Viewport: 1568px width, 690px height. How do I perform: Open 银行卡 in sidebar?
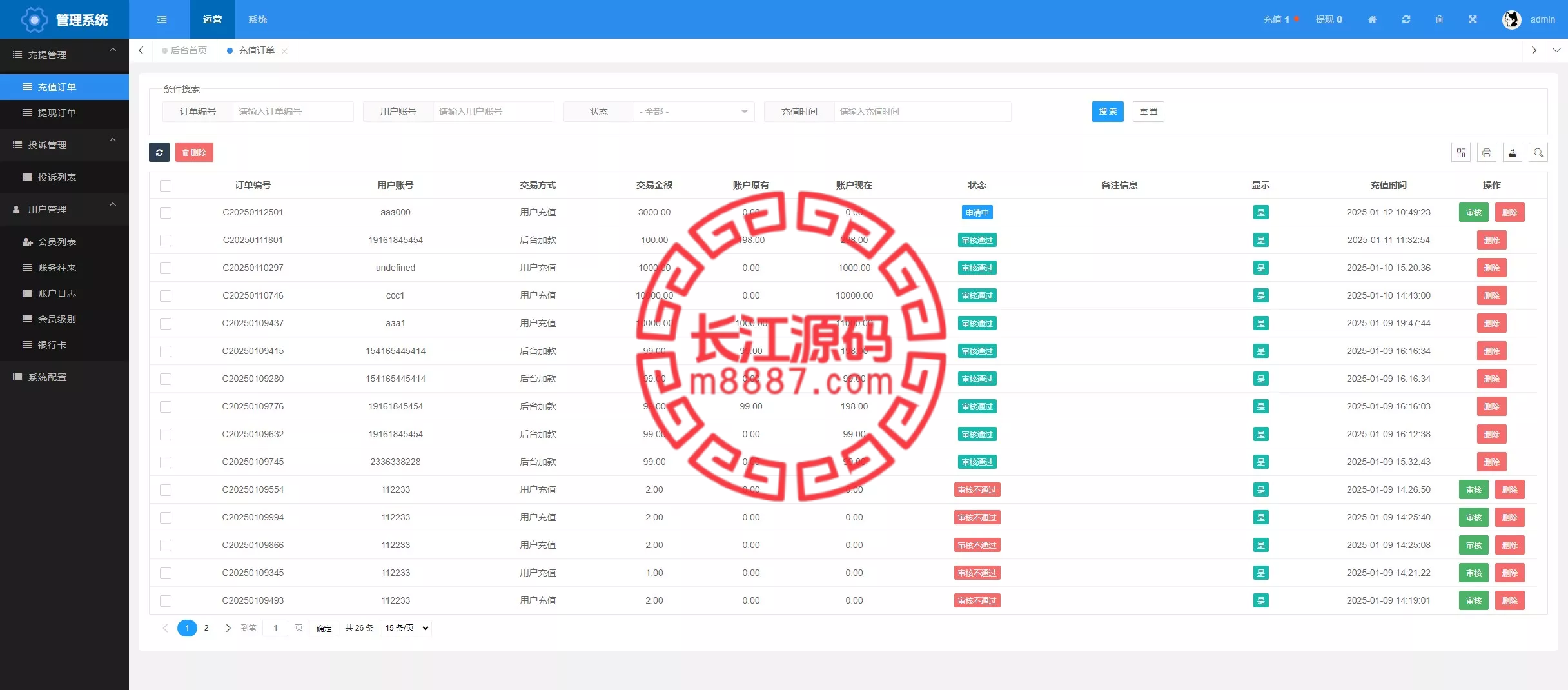64,345
